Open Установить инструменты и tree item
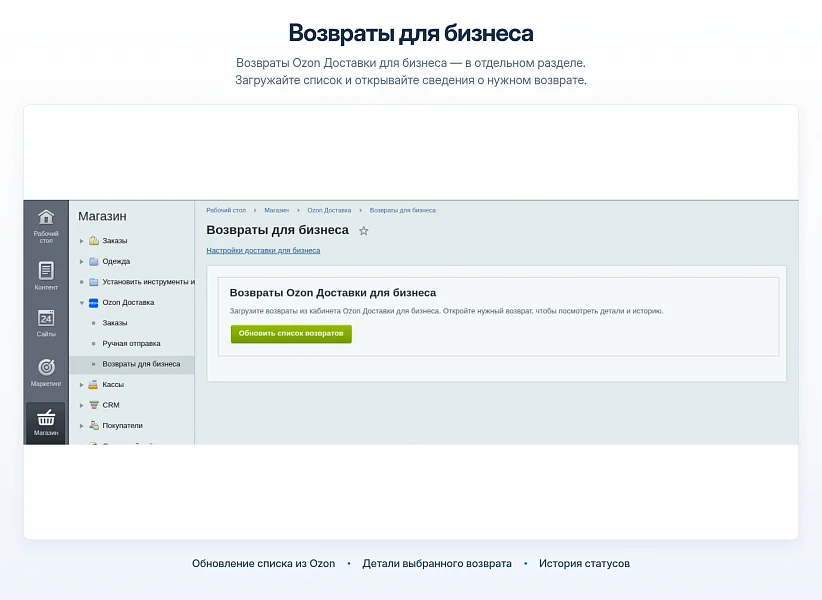This screenshot has width=822, height=600. [148, 282]
